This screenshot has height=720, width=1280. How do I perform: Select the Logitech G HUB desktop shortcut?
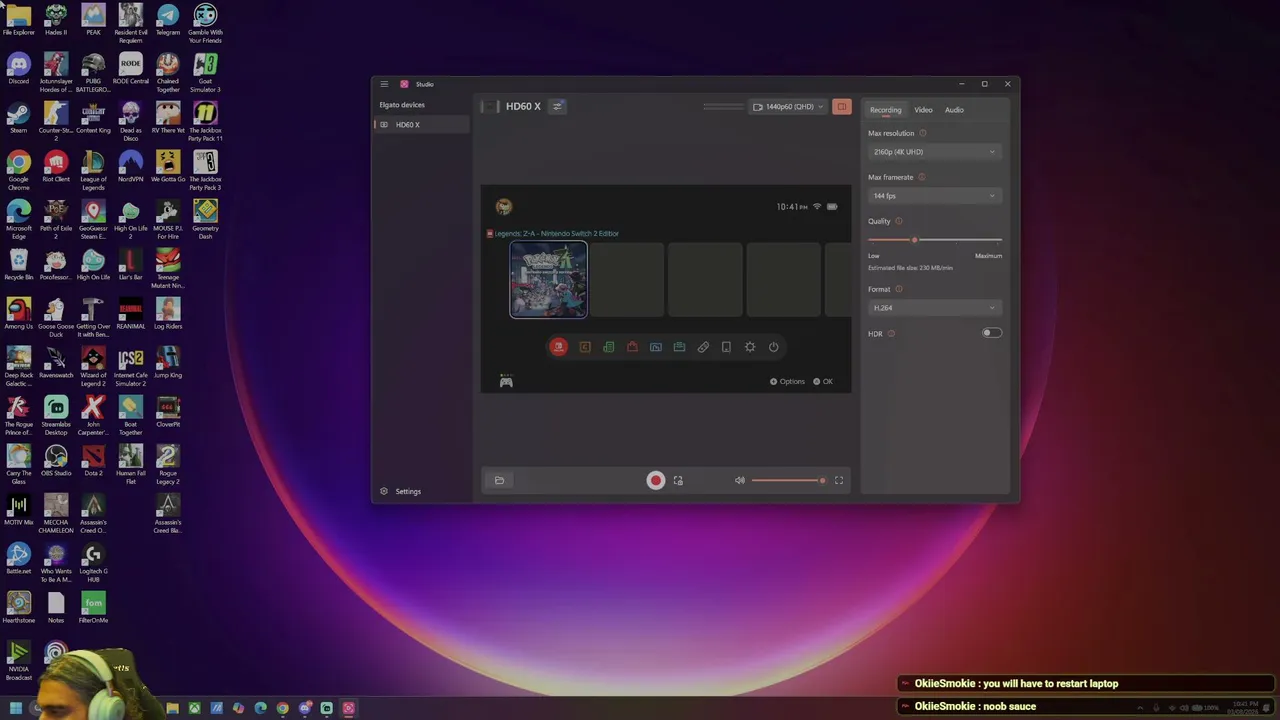click(93, 563)
